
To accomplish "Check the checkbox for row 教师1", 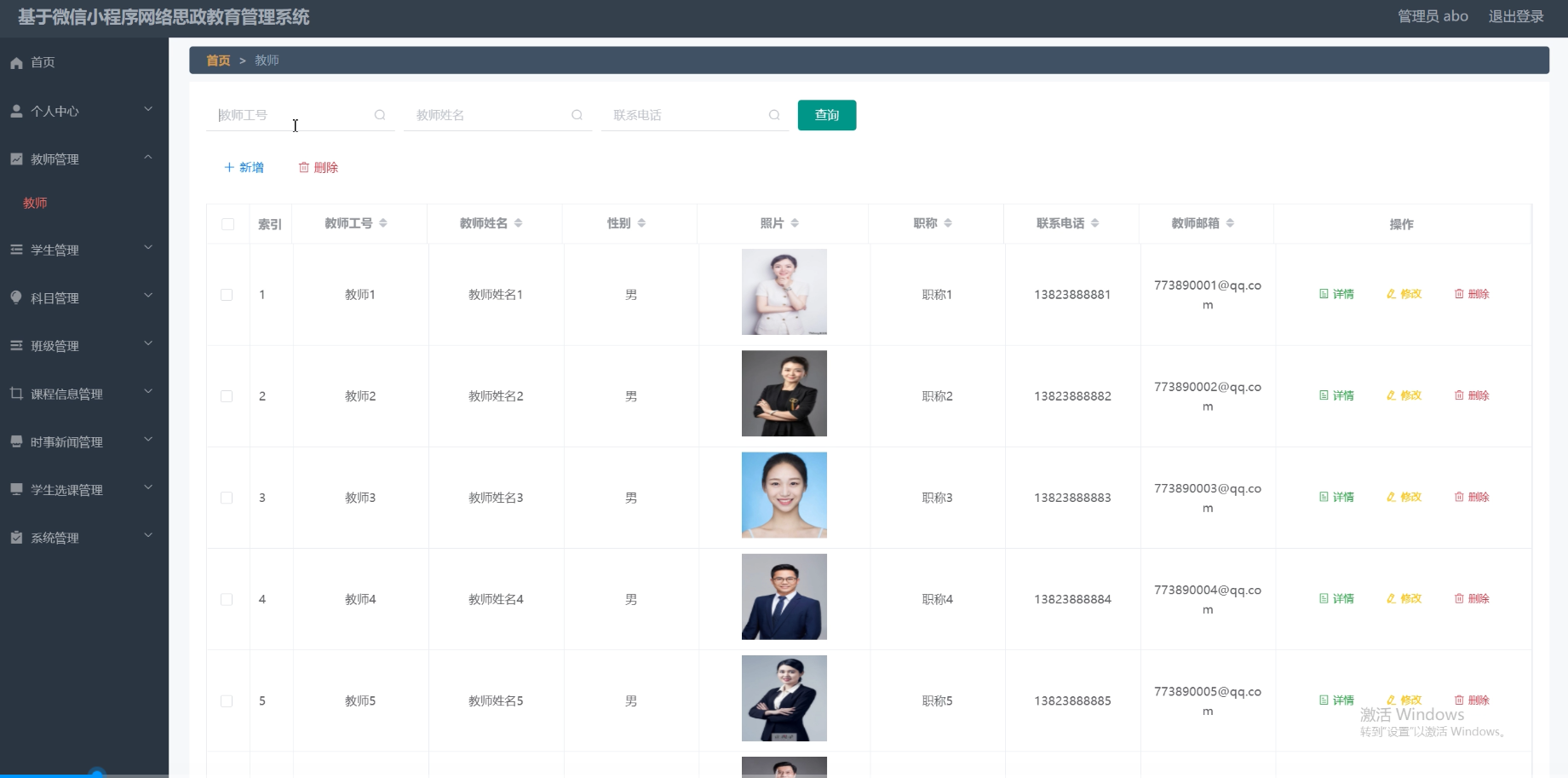I will 227,295.
